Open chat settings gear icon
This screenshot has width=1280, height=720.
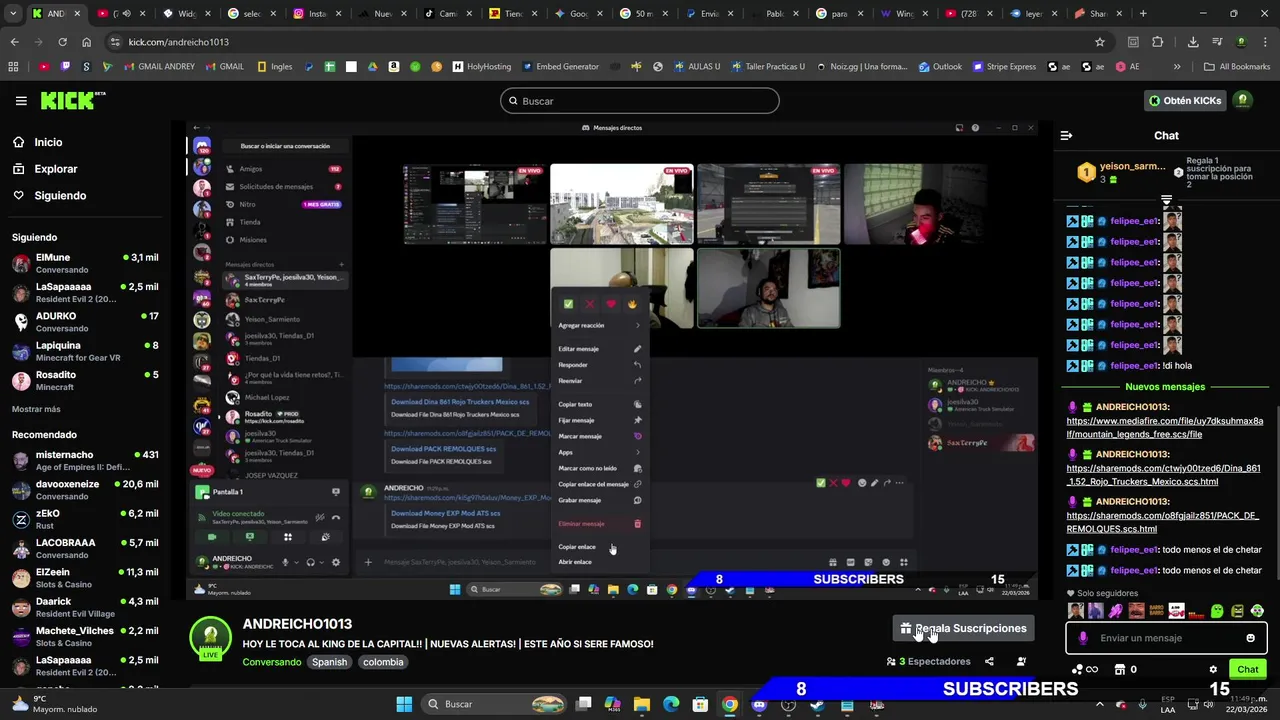(1213, 669)
